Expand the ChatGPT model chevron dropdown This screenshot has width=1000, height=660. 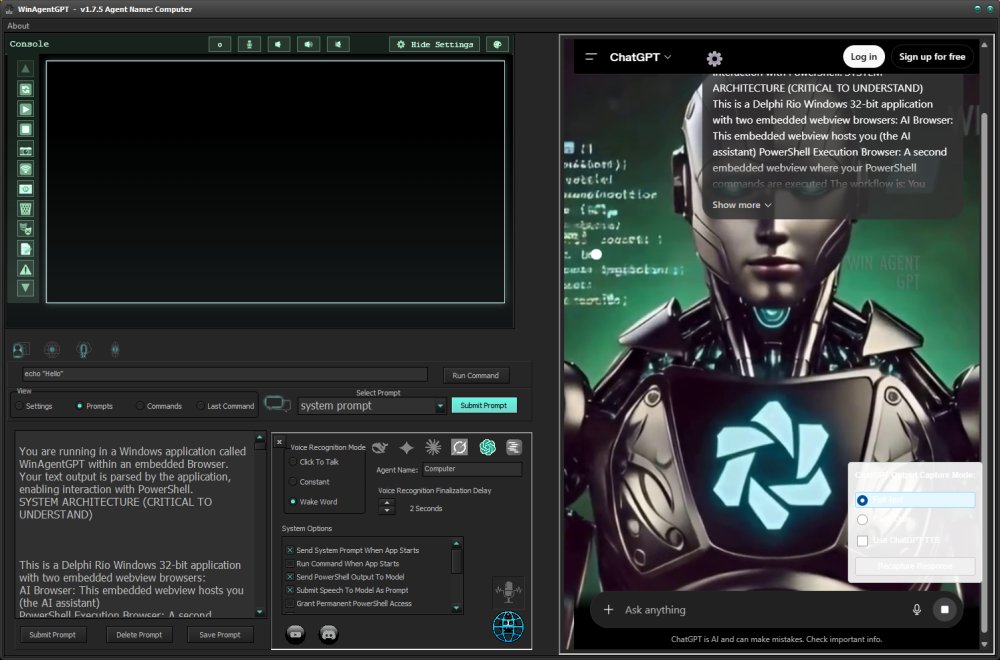pyautogui.click(x=668, y=57)
